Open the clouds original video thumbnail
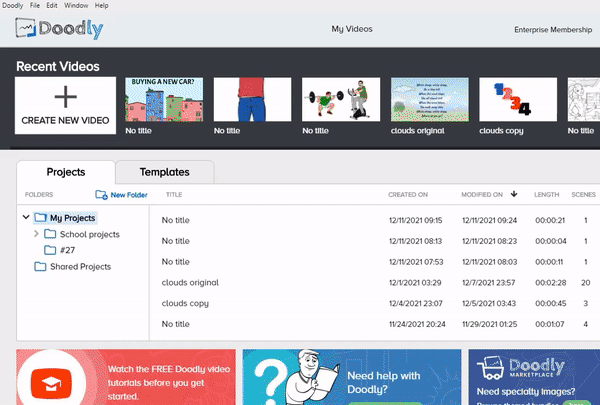 click(x=430, y=100)
